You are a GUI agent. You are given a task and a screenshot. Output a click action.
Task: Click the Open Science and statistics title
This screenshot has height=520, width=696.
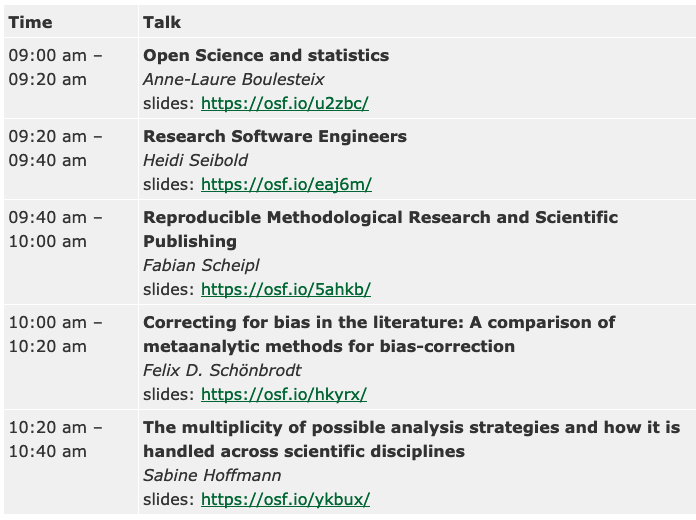[x=266, y=56]
